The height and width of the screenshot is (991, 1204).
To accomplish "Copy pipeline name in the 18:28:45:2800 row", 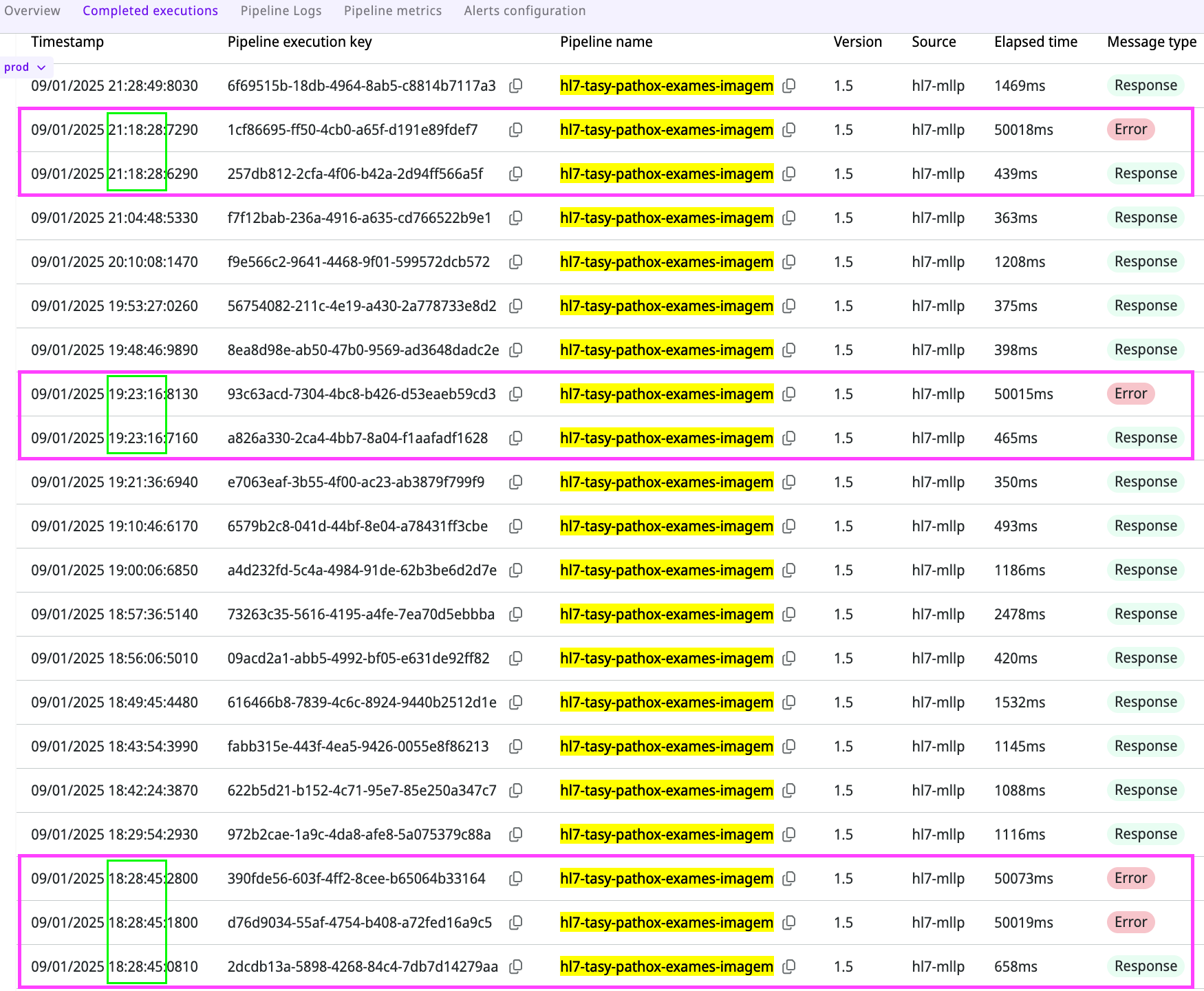I will click(789, 879).
